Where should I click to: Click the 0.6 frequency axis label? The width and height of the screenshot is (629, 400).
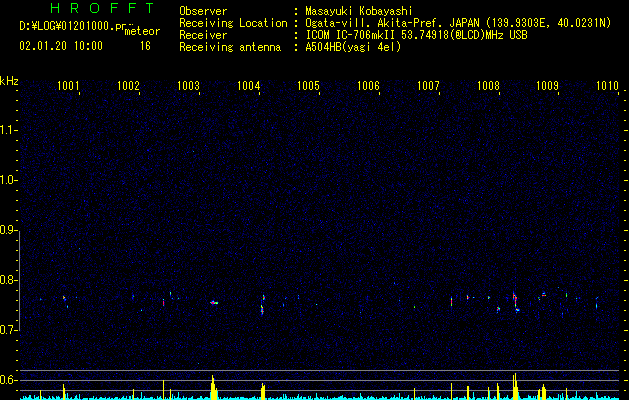tap(8, 380)
